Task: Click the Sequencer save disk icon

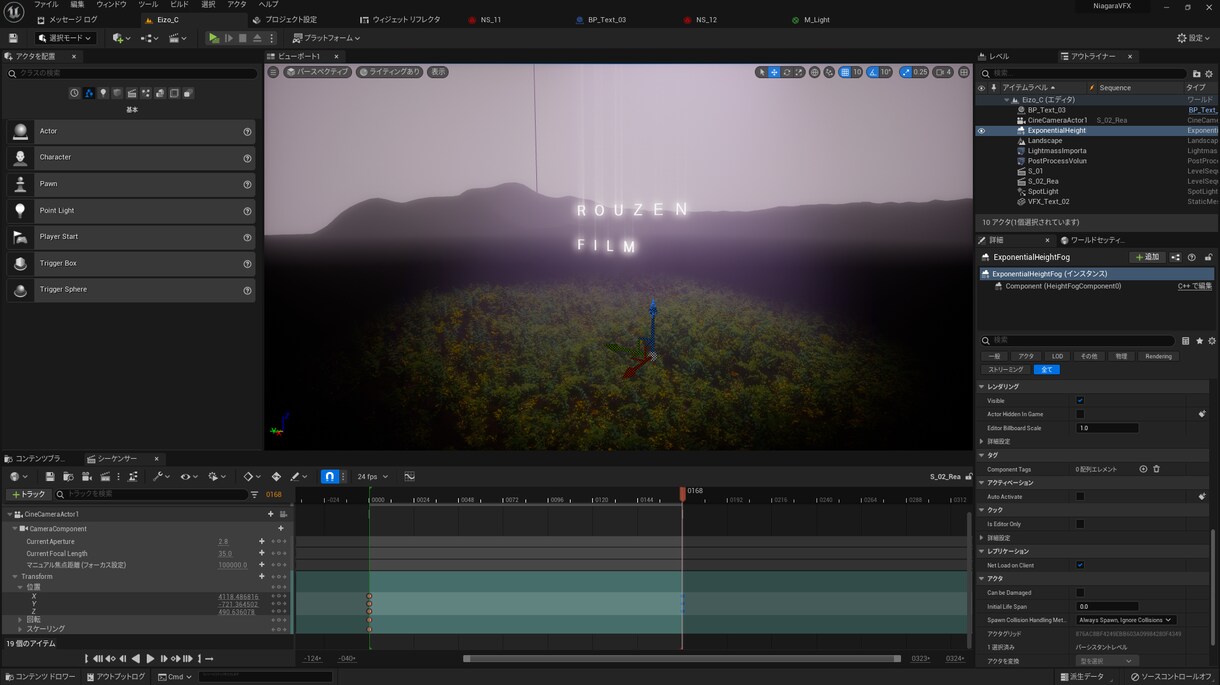Action: (51, 477)
